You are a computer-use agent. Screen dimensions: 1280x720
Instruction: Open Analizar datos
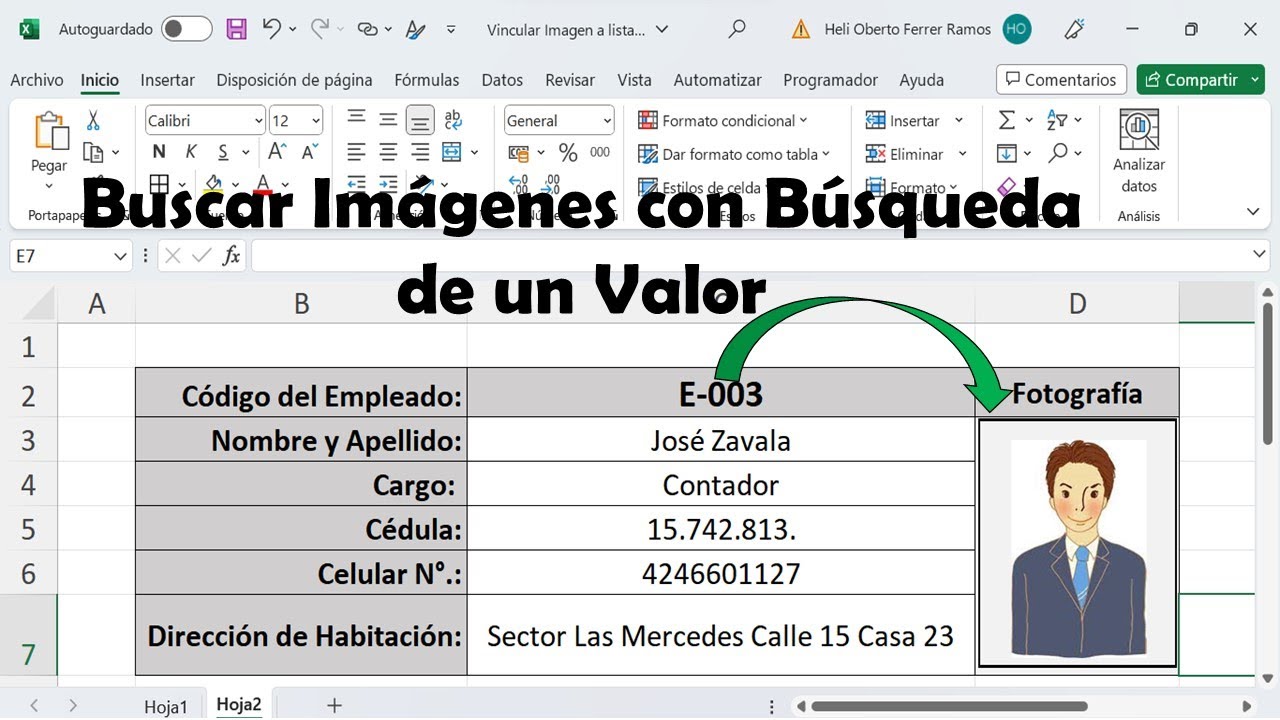(1138, 153)
